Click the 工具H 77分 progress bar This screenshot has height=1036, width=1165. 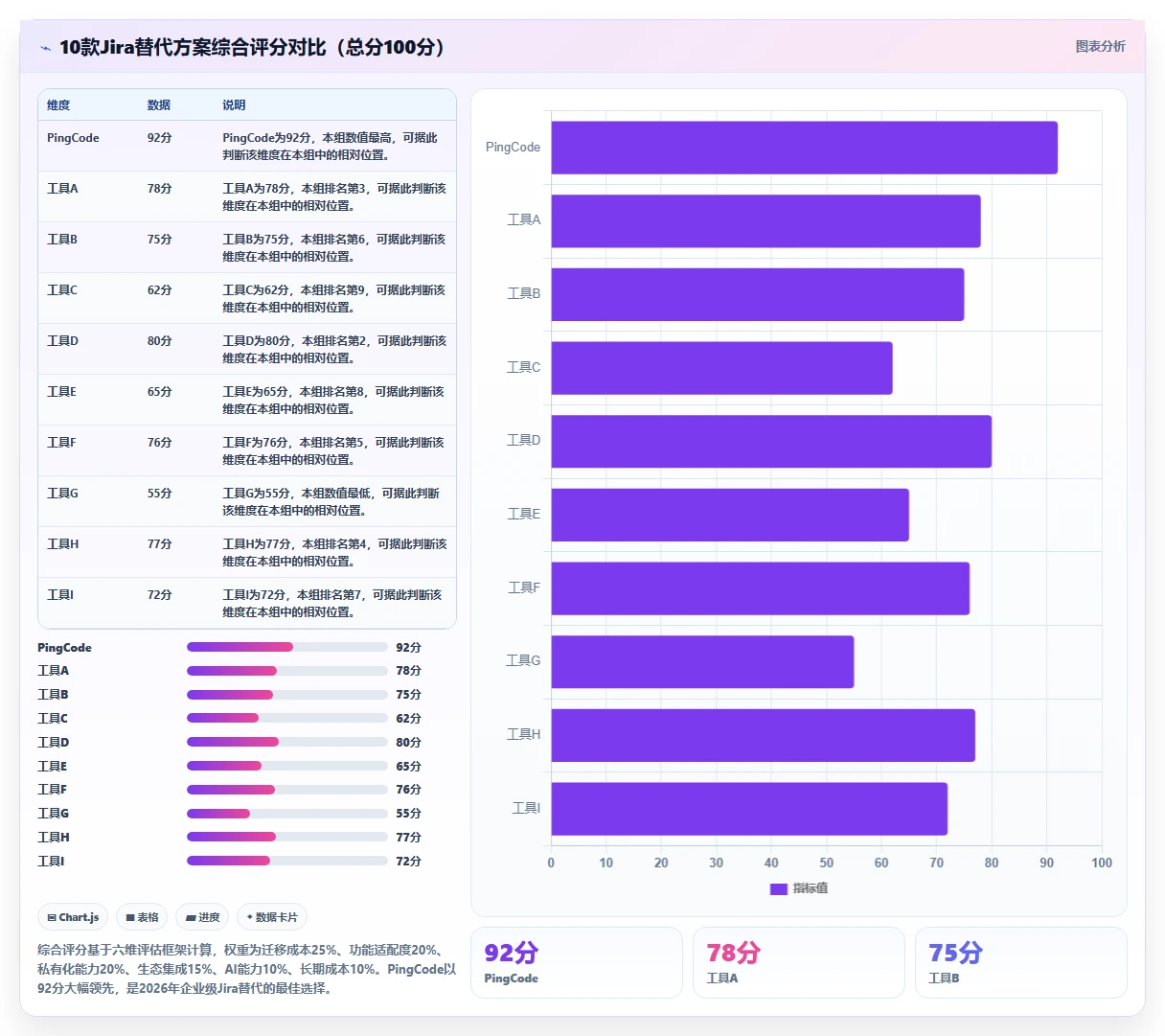tap(287, 837)
